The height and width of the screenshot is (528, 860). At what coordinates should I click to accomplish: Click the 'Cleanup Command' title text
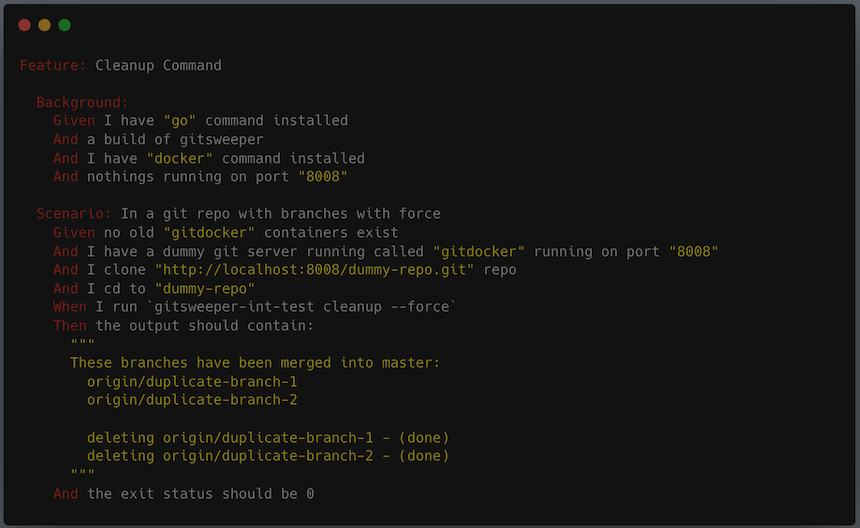click(158, 66)
